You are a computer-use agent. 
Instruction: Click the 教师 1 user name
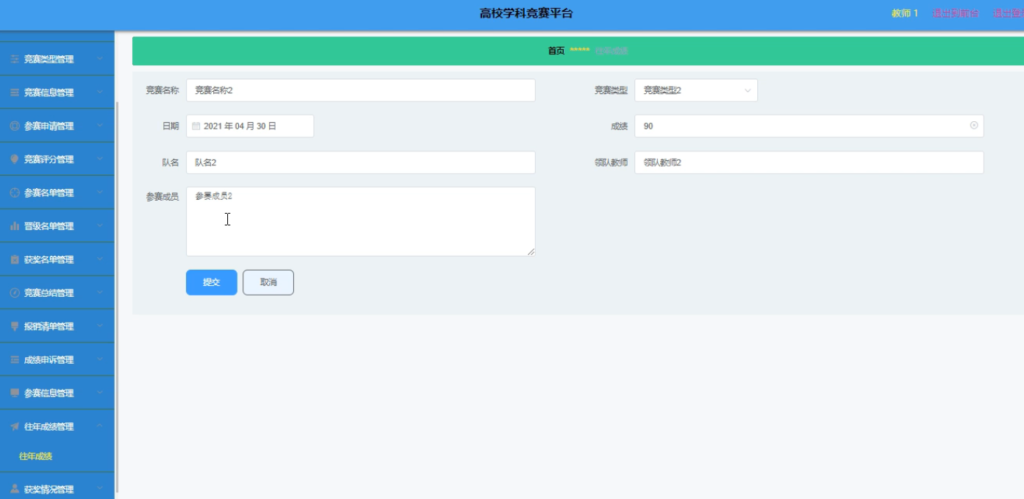tap(905, 13)
